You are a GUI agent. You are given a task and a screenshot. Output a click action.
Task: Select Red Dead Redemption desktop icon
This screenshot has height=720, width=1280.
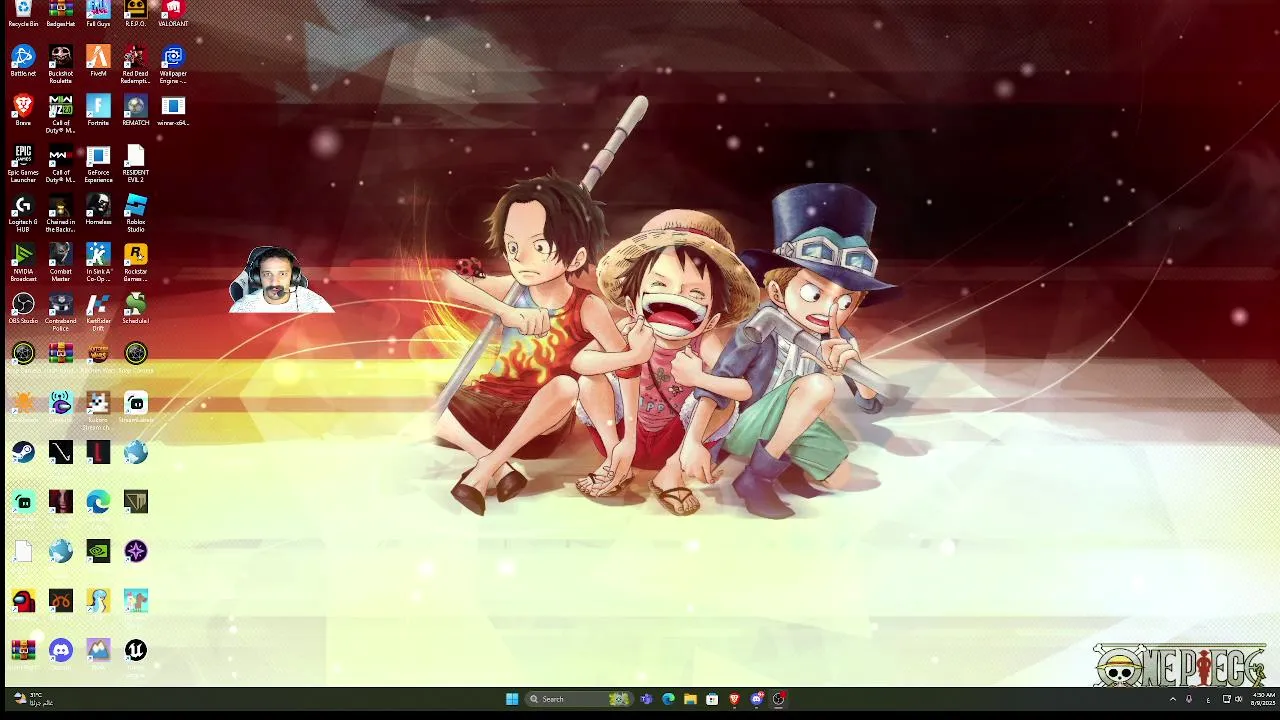click(136, 64)
